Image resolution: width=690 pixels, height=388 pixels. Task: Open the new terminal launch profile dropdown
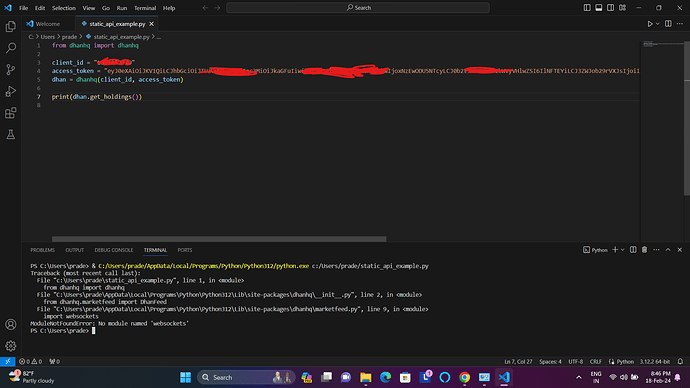(x=623, y=250)
